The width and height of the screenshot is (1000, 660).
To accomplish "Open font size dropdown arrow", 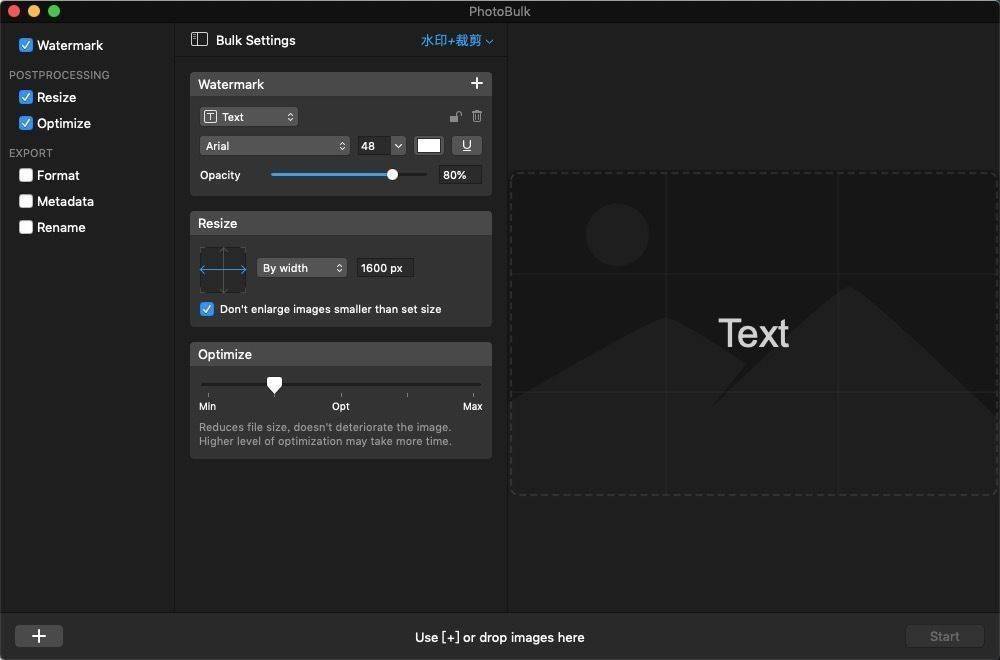I will (398, 146).
